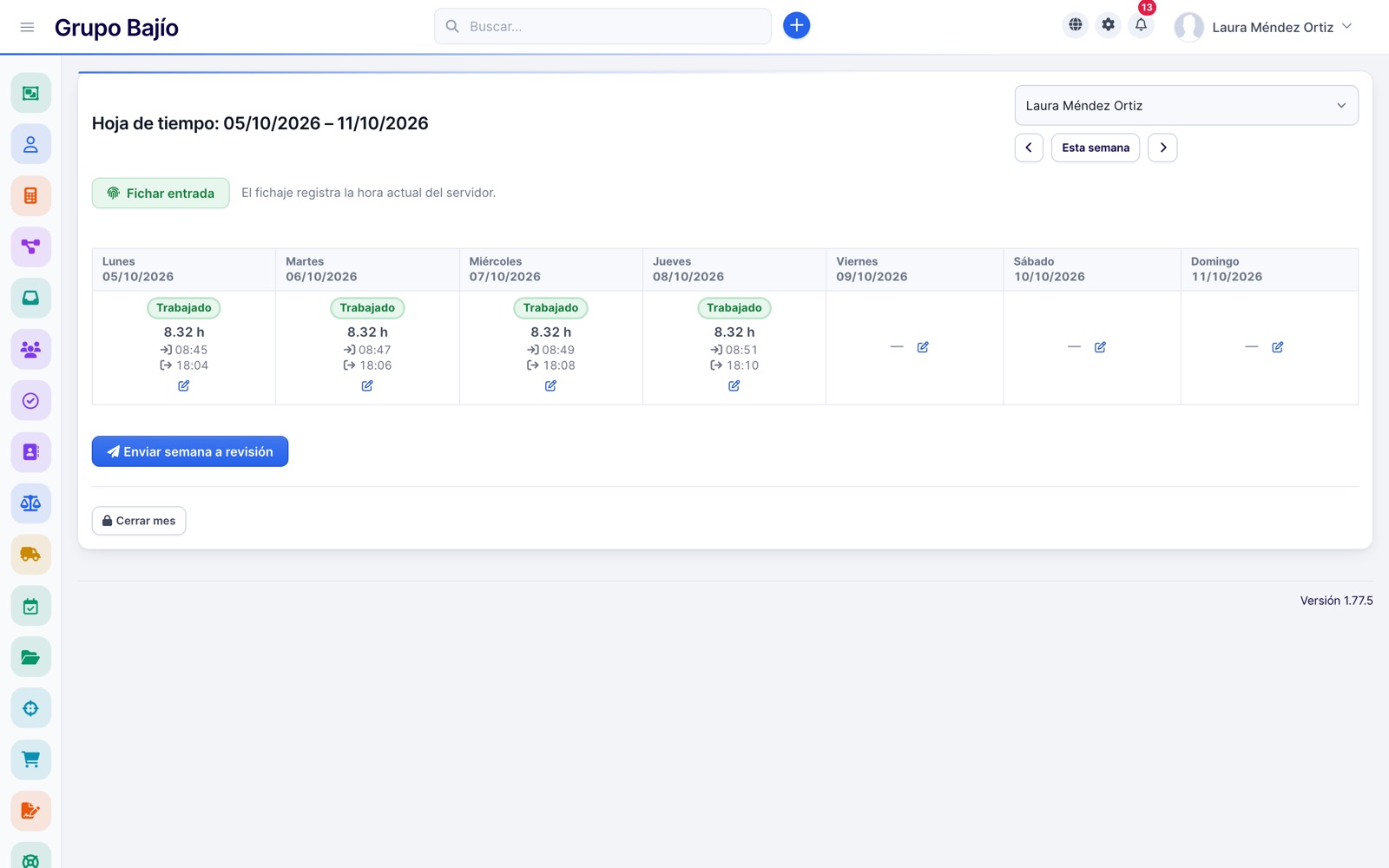The image size is (1389, 868).
Task: Edit Martes 06/10/2026 time entry
Action: click(367, 385)
